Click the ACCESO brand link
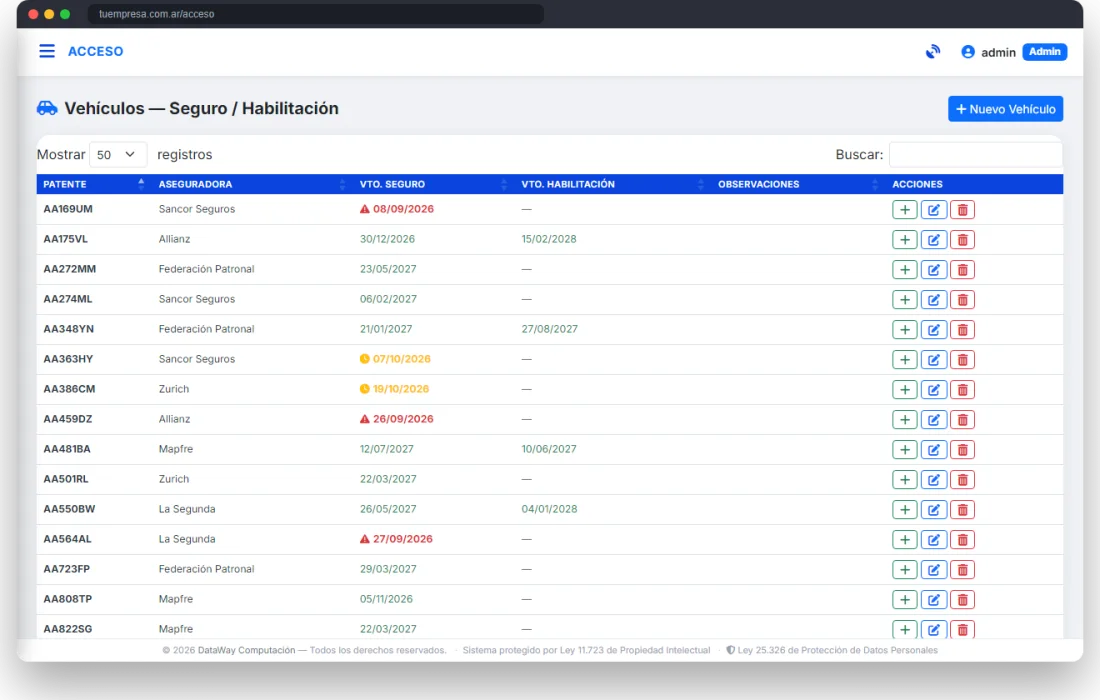 pyautogui.click(x=95, y=51)
